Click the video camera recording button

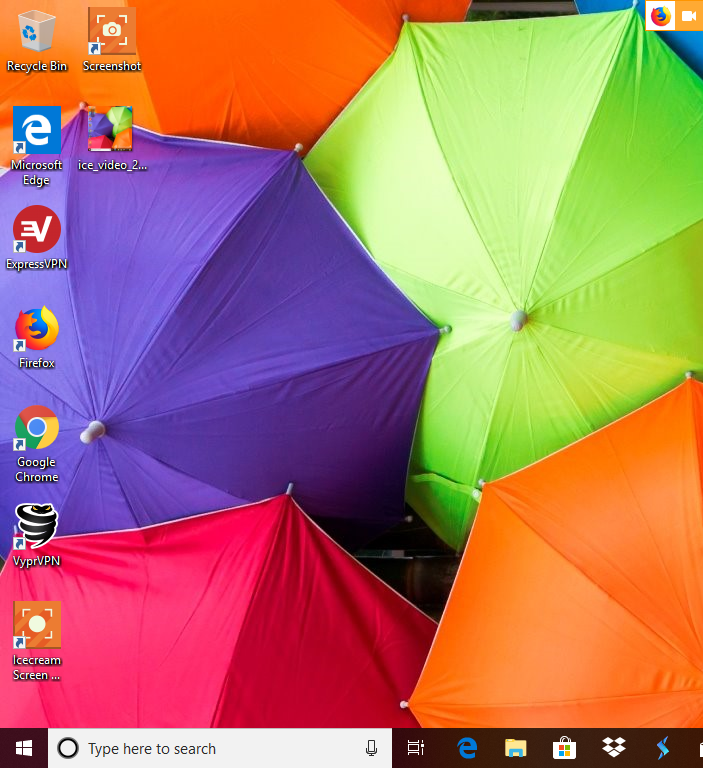pyautogui.click(x=689, y=16)
